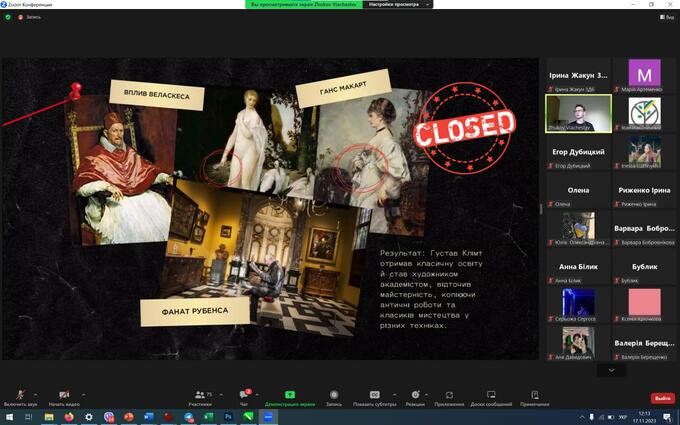Screen dimensions: 680x425
Task: Expand video options arrow beside Начать видео
Action: click(83, 394)
